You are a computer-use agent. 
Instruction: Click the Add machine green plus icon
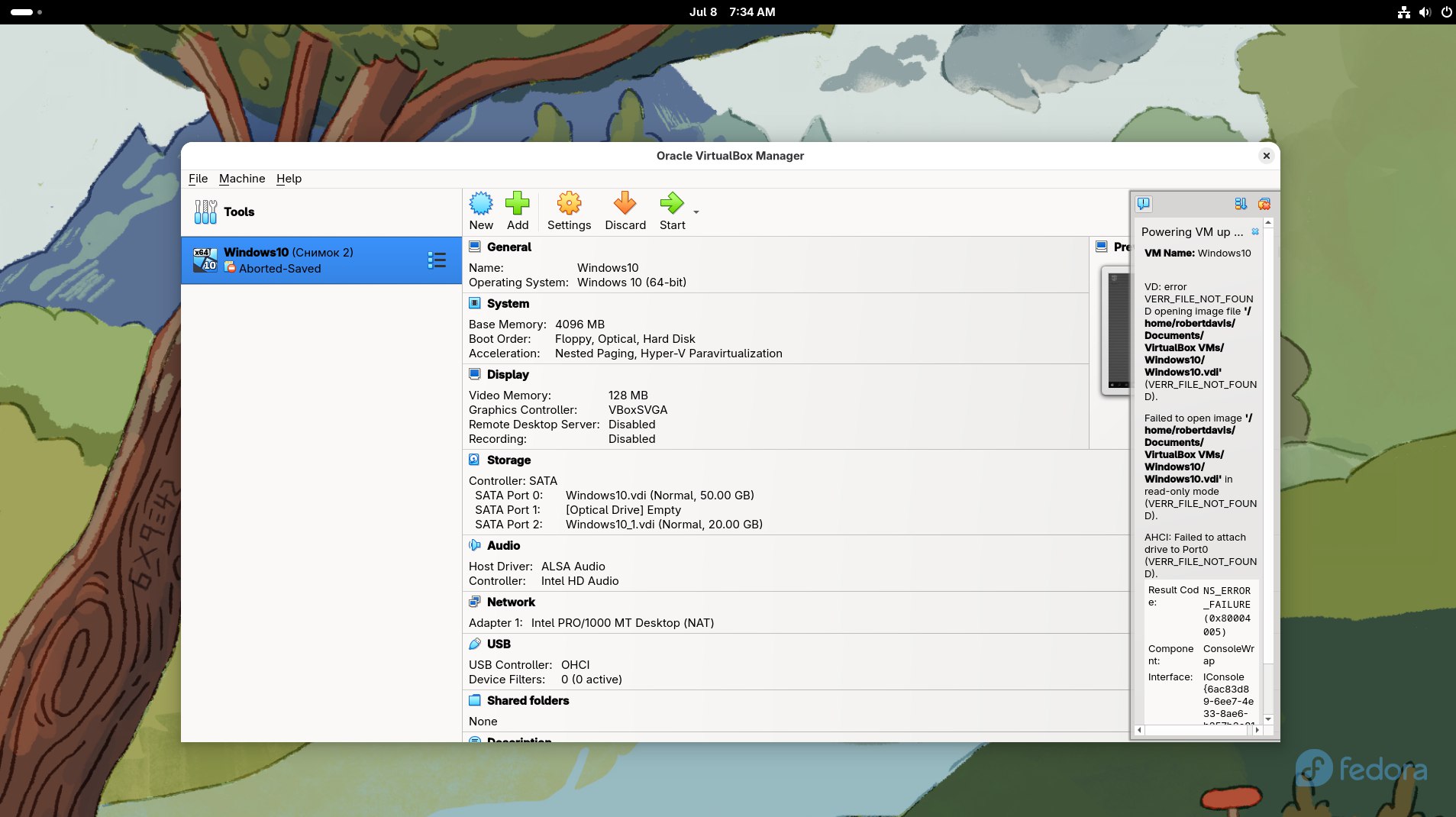(517, 203)
